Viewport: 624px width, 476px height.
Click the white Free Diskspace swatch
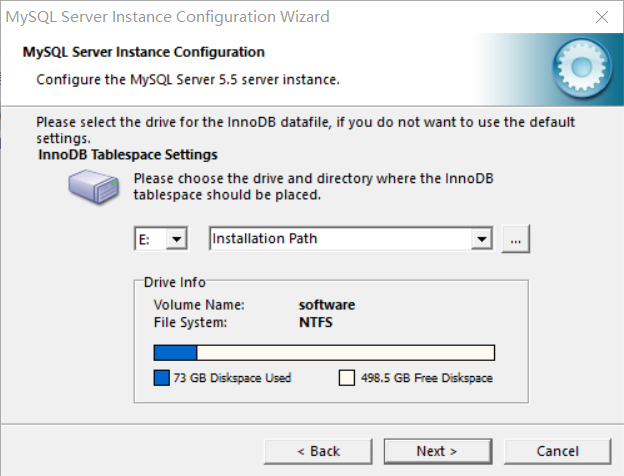click(347, 378)
